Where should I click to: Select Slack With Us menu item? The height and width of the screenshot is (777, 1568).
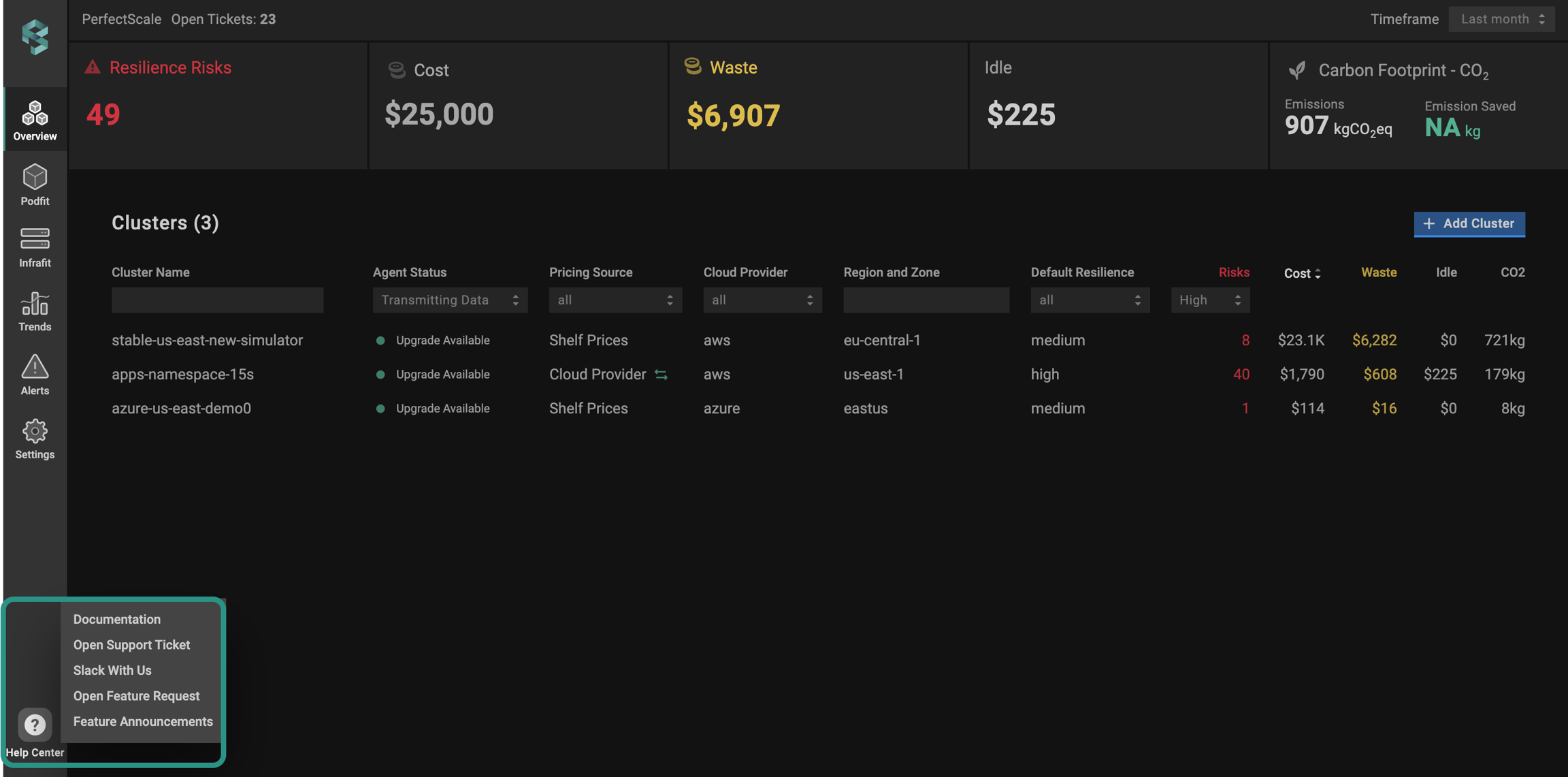112,670
